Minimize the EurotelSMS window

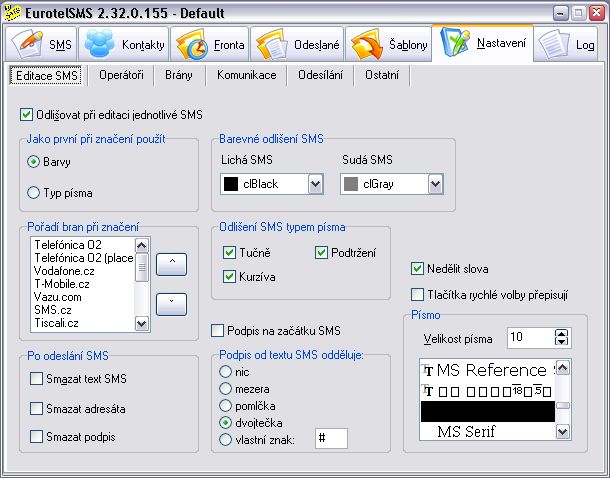tap(561, 13)
